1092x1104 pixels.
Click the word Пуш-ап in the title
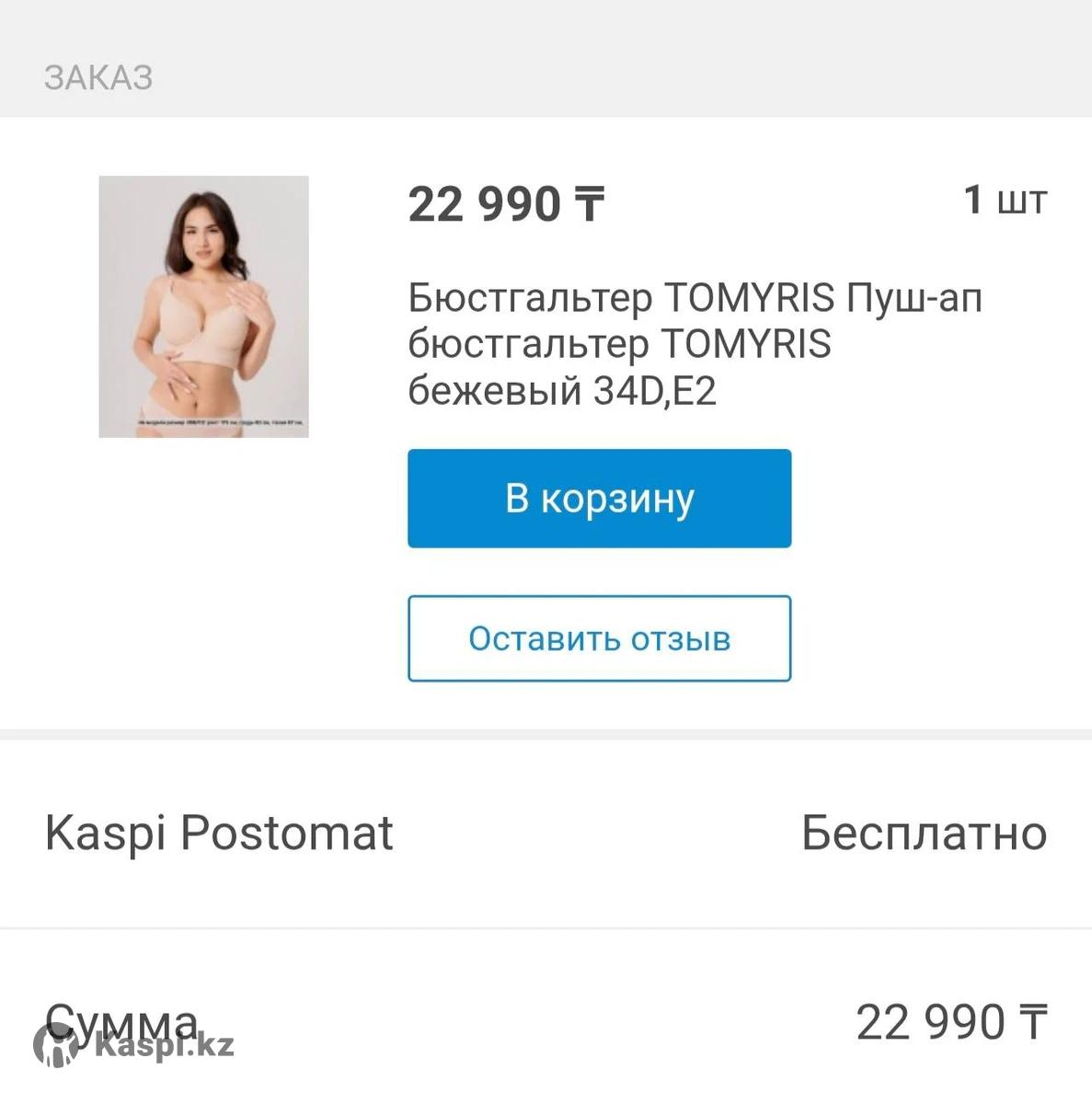[914, 297]
